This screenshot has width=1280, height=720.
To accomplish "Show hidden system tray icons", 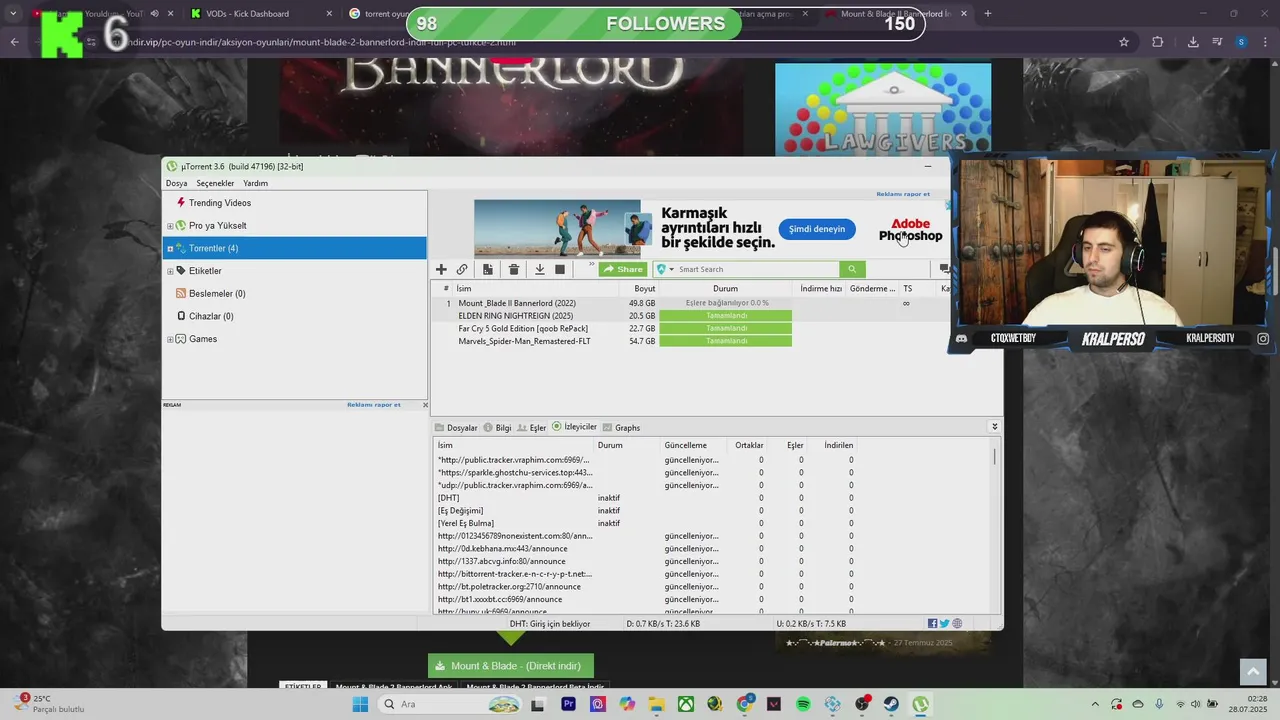I will point(1095,704).
